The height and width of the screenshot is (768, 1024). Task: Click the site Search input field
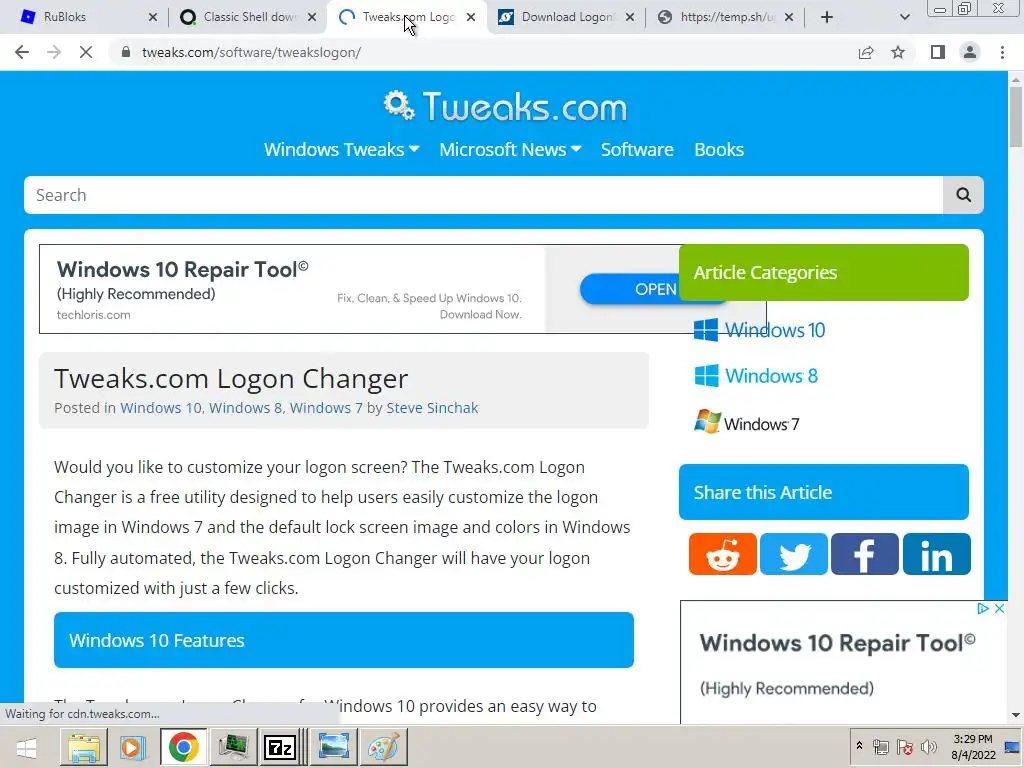click(x=483, y=195)
